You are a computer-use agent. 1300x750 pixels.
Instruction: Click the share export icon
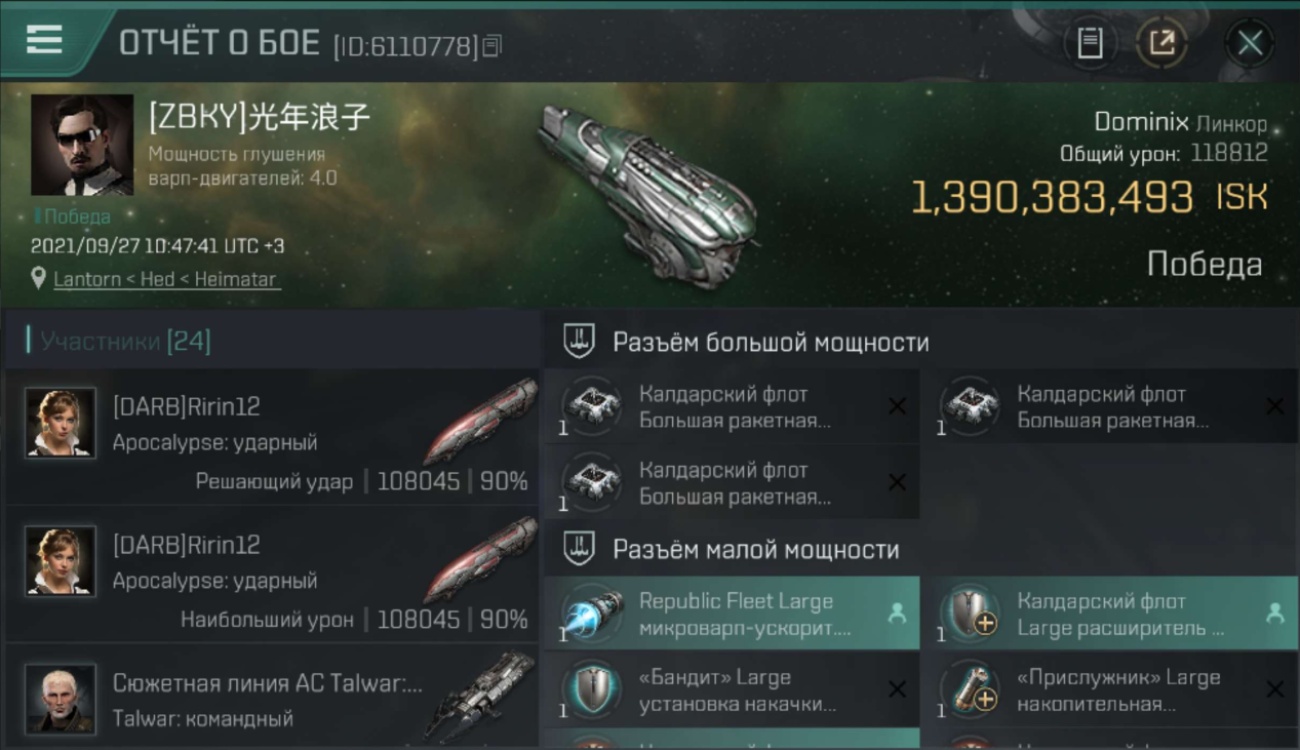(1162, 43)
